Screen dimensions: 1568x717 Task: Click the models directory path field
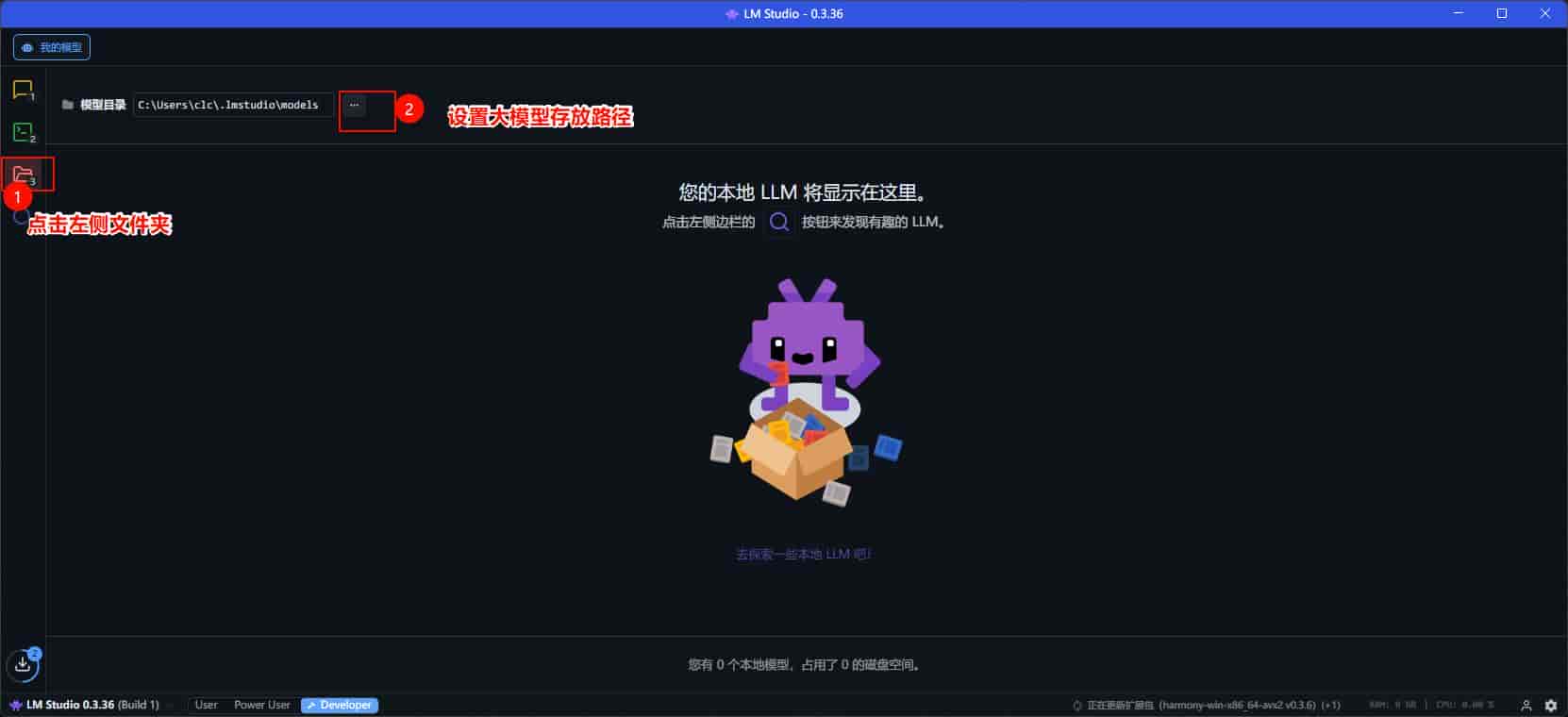tap(233, 105)
